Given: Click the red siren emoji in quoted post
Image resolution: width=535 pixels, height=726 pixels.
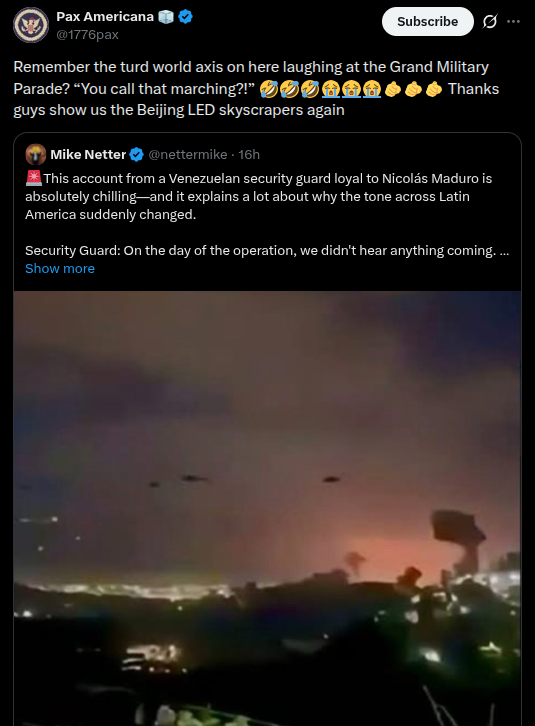Looking at the screenshot, I should (34, 178).
